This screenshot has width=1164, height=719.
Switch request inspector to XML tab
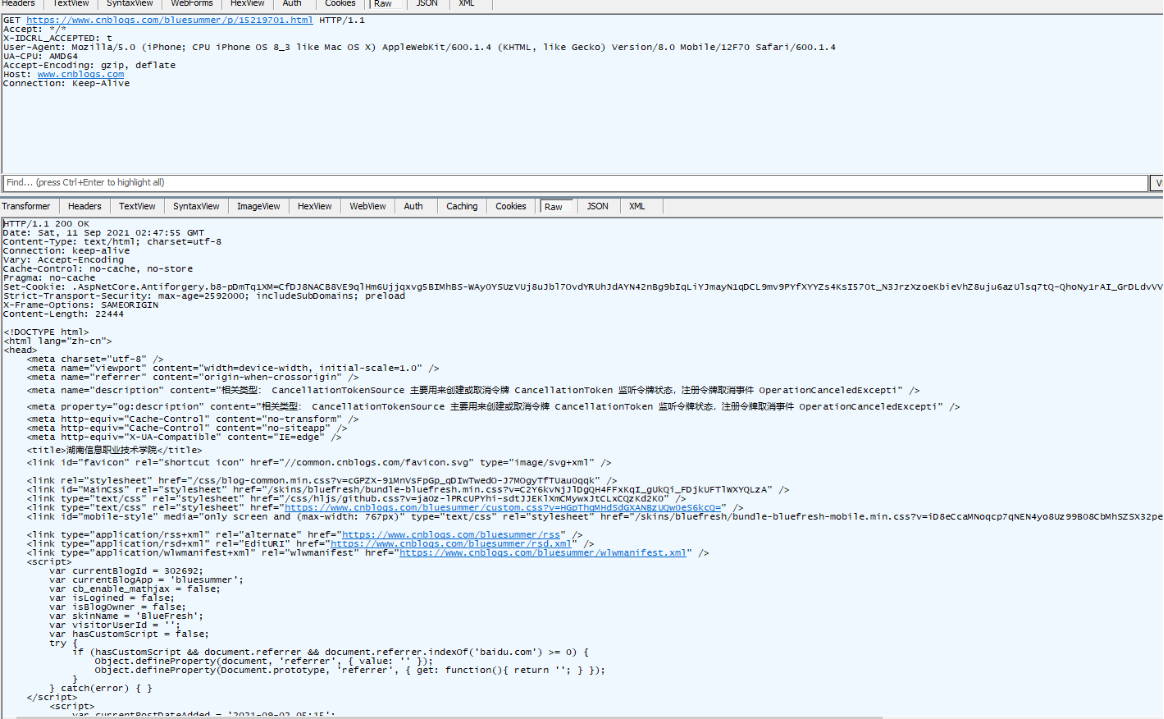(466, 4)
